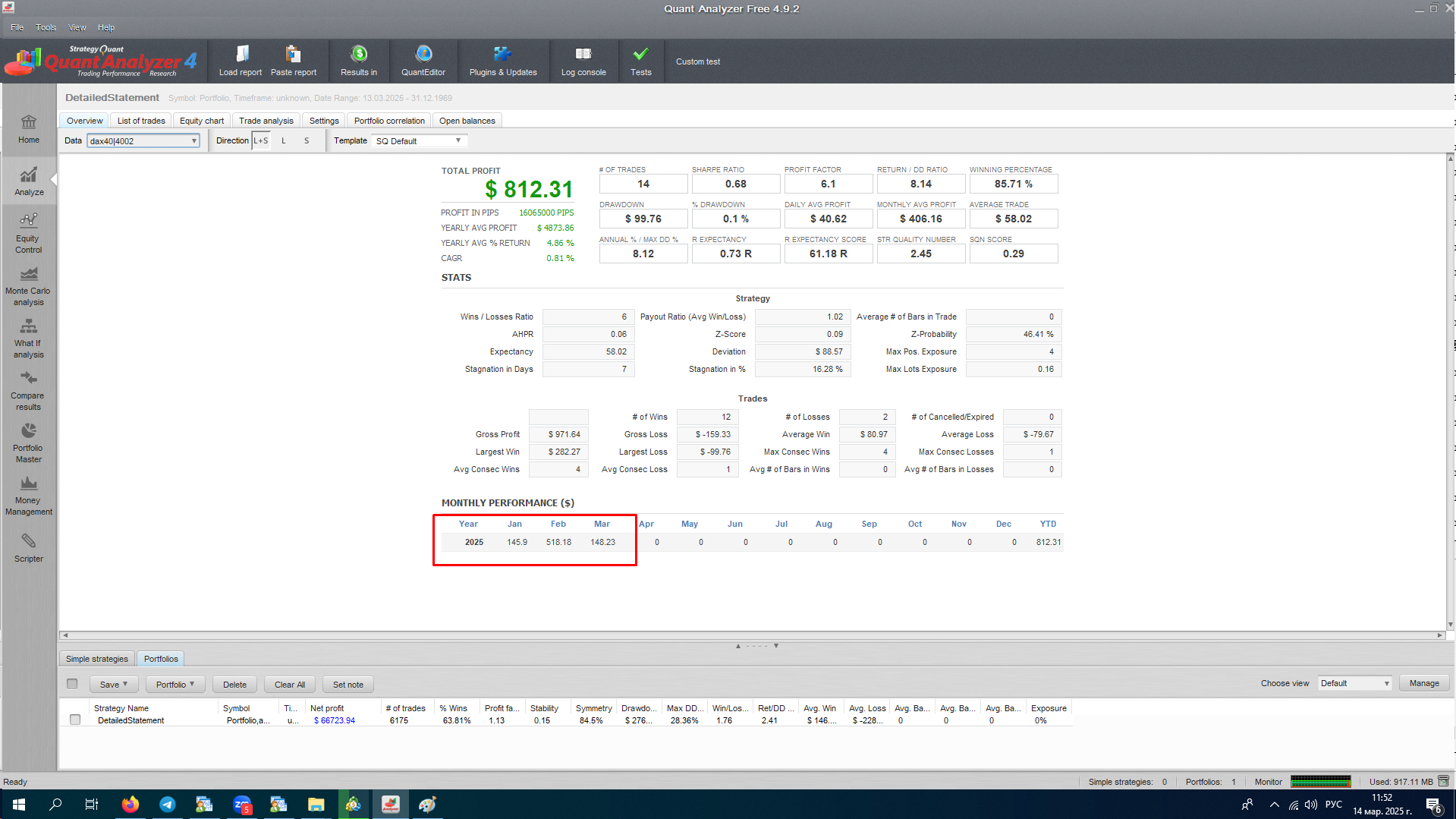The image size is (1456, 819).
Task: Open Plugins & Updates
Action: tap(502, 61)
